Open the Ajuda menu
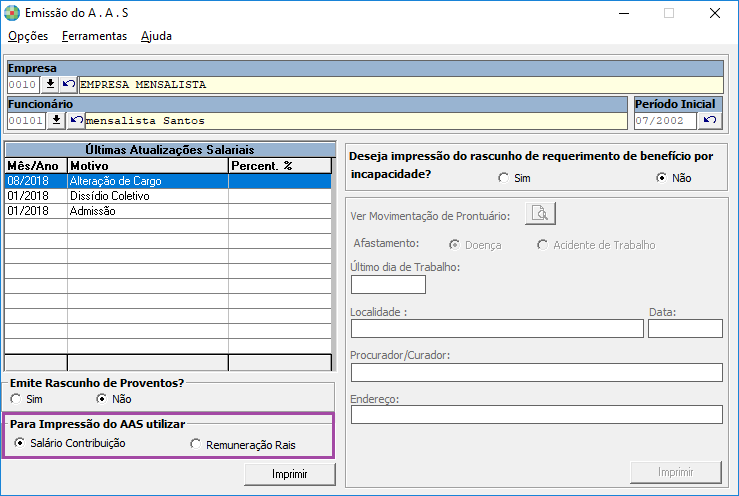 [156, 36]
